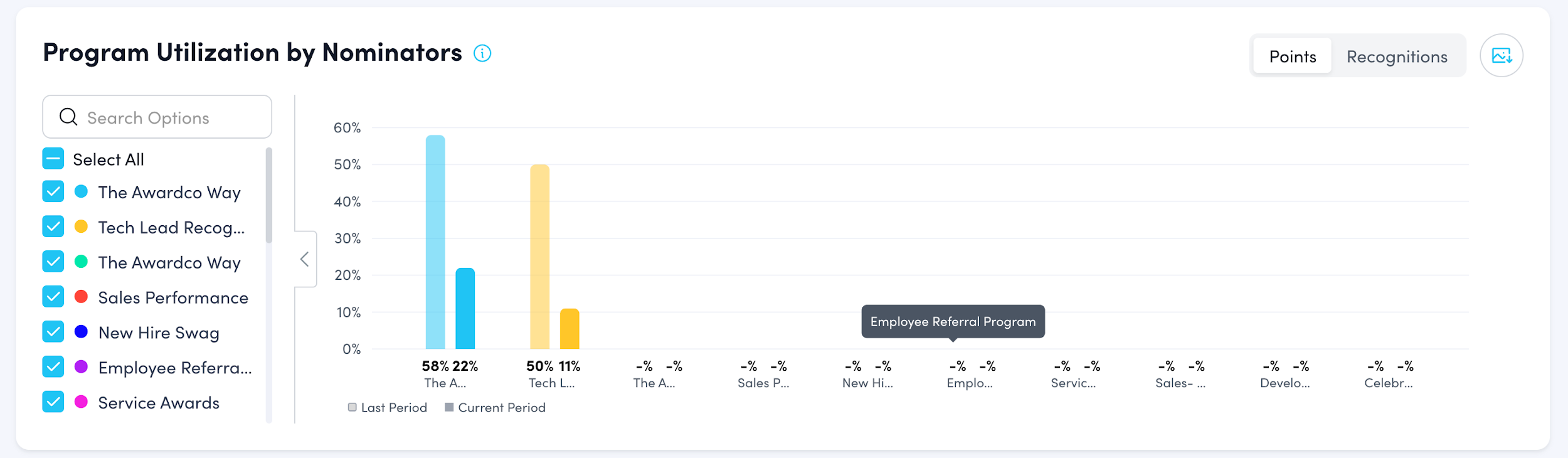Switch to the Points tab
The image size is (1568, 458).
coord(1292,56)
